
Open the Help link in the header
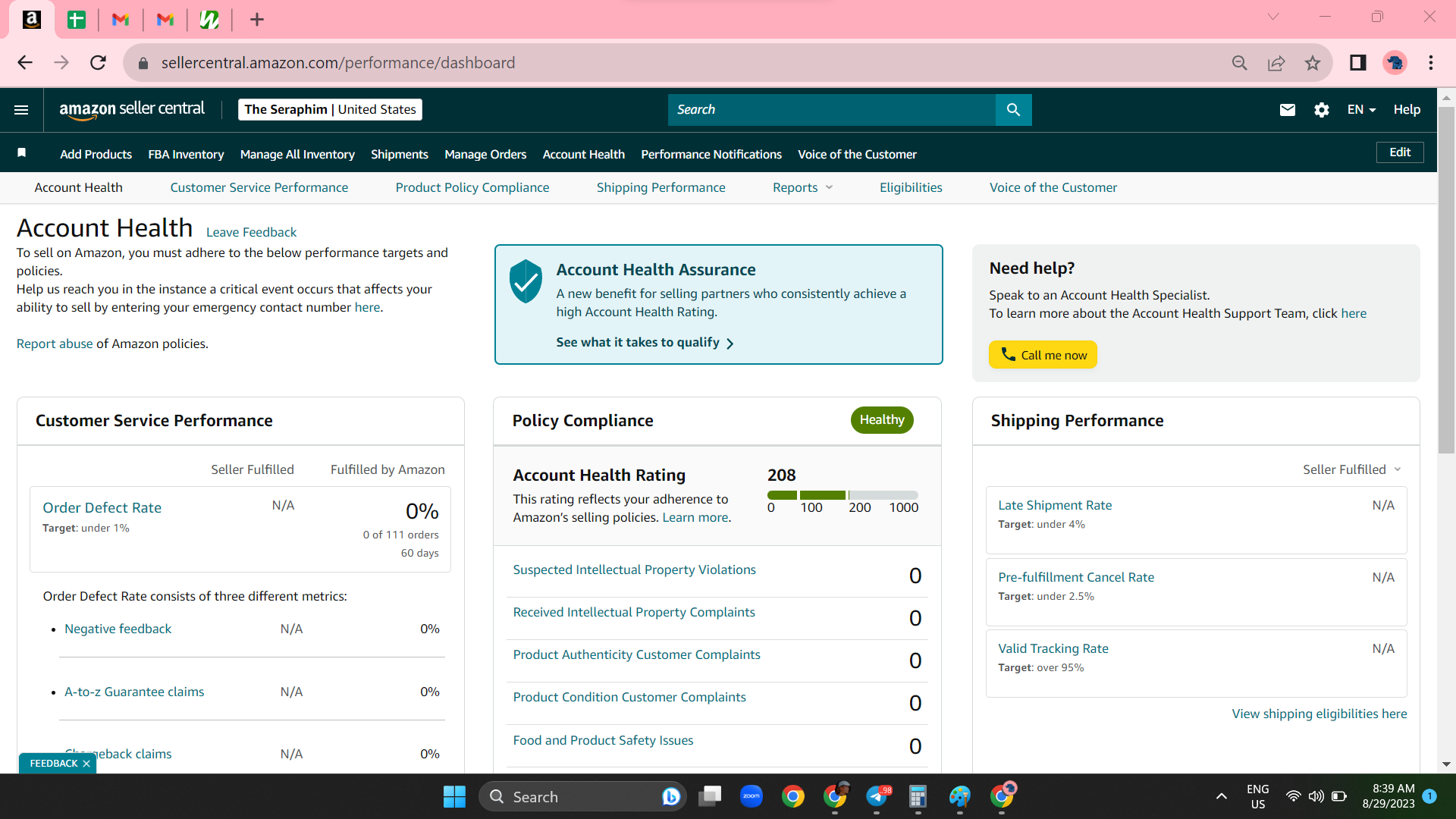pos(1407,110)
